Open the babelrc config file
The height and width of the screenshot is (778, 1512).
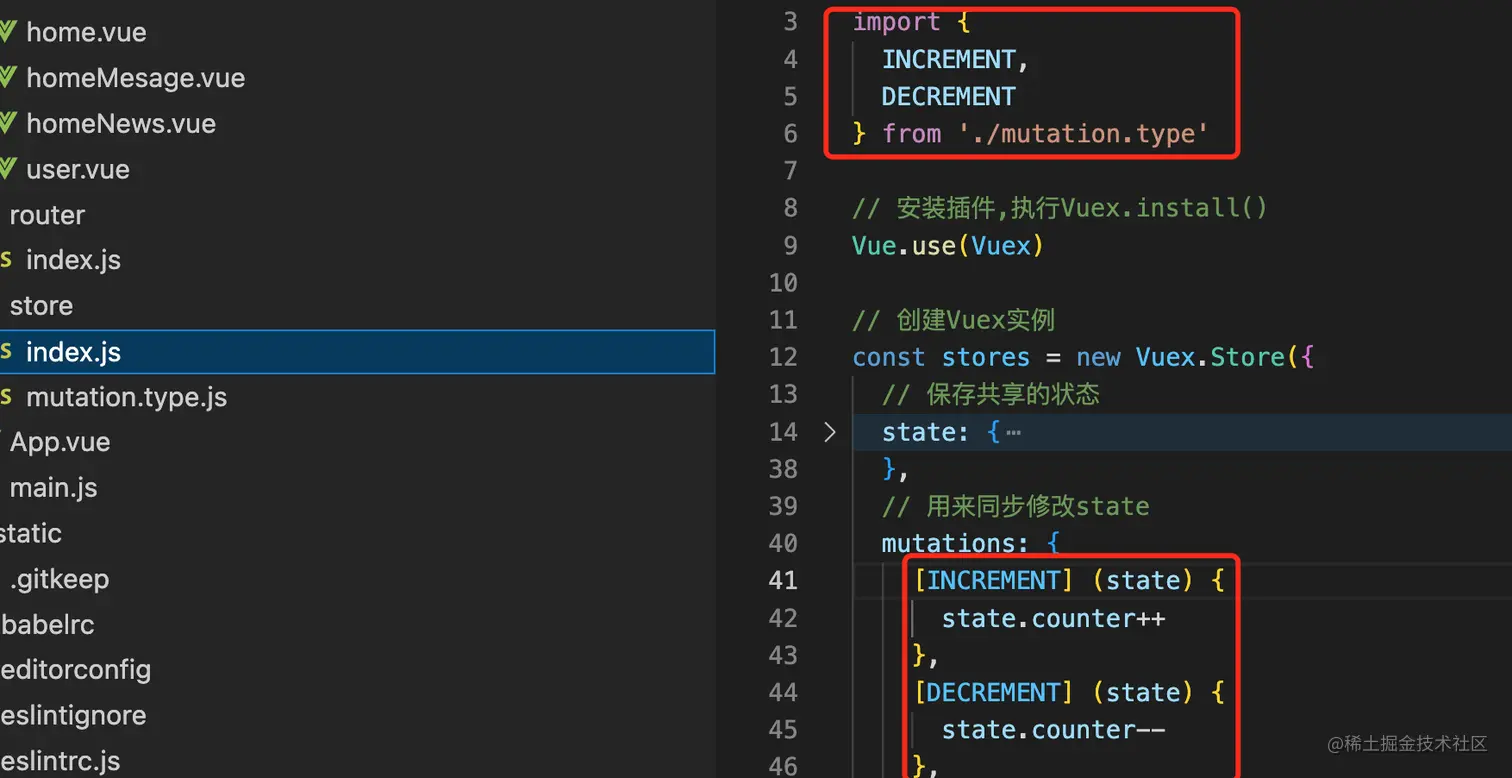coord(47,625)
